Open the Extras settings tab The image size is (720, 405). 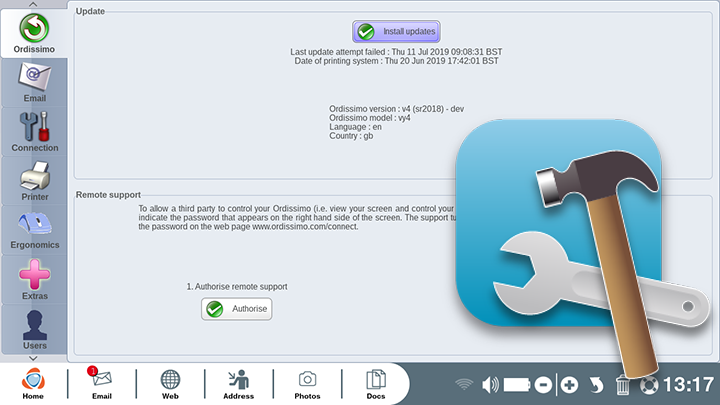click(34, 279)
